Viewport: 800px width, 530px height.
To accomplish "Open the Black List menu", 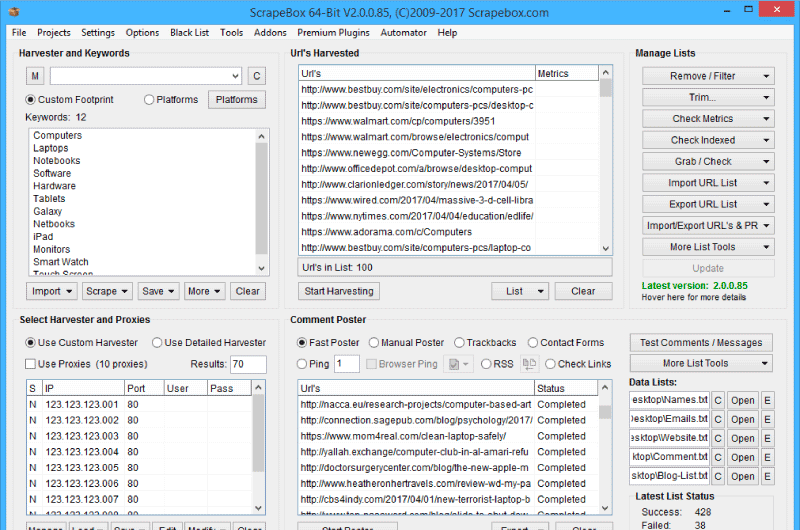I will point(189,33).
